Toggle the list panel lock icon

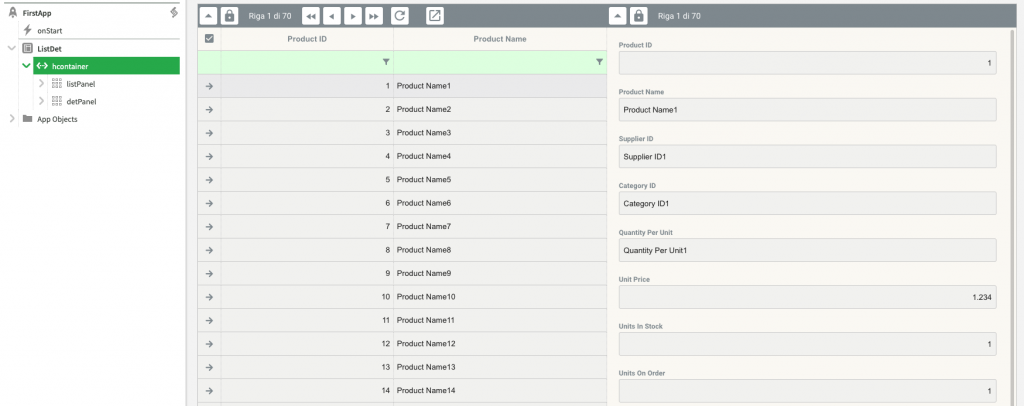point(229,16)
